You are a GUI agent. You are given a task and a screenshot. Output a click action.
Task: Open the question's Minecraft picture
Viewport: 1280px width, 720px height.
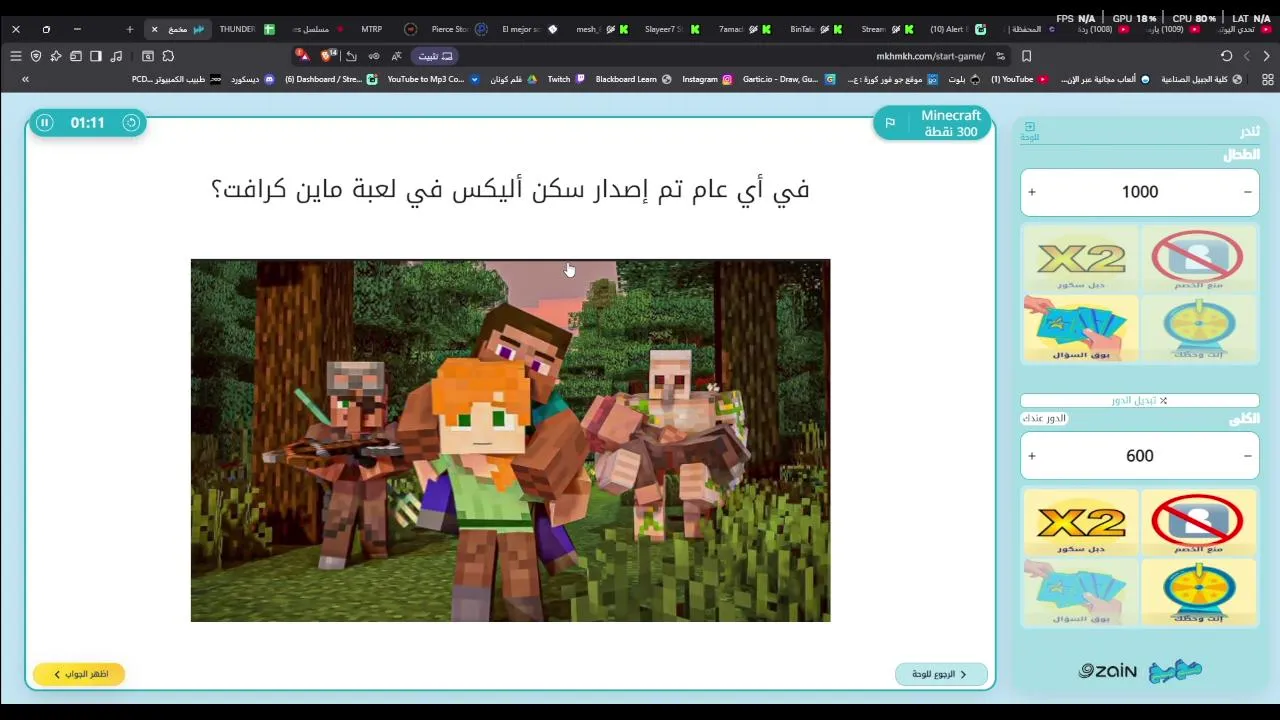(x=510, y=441)
